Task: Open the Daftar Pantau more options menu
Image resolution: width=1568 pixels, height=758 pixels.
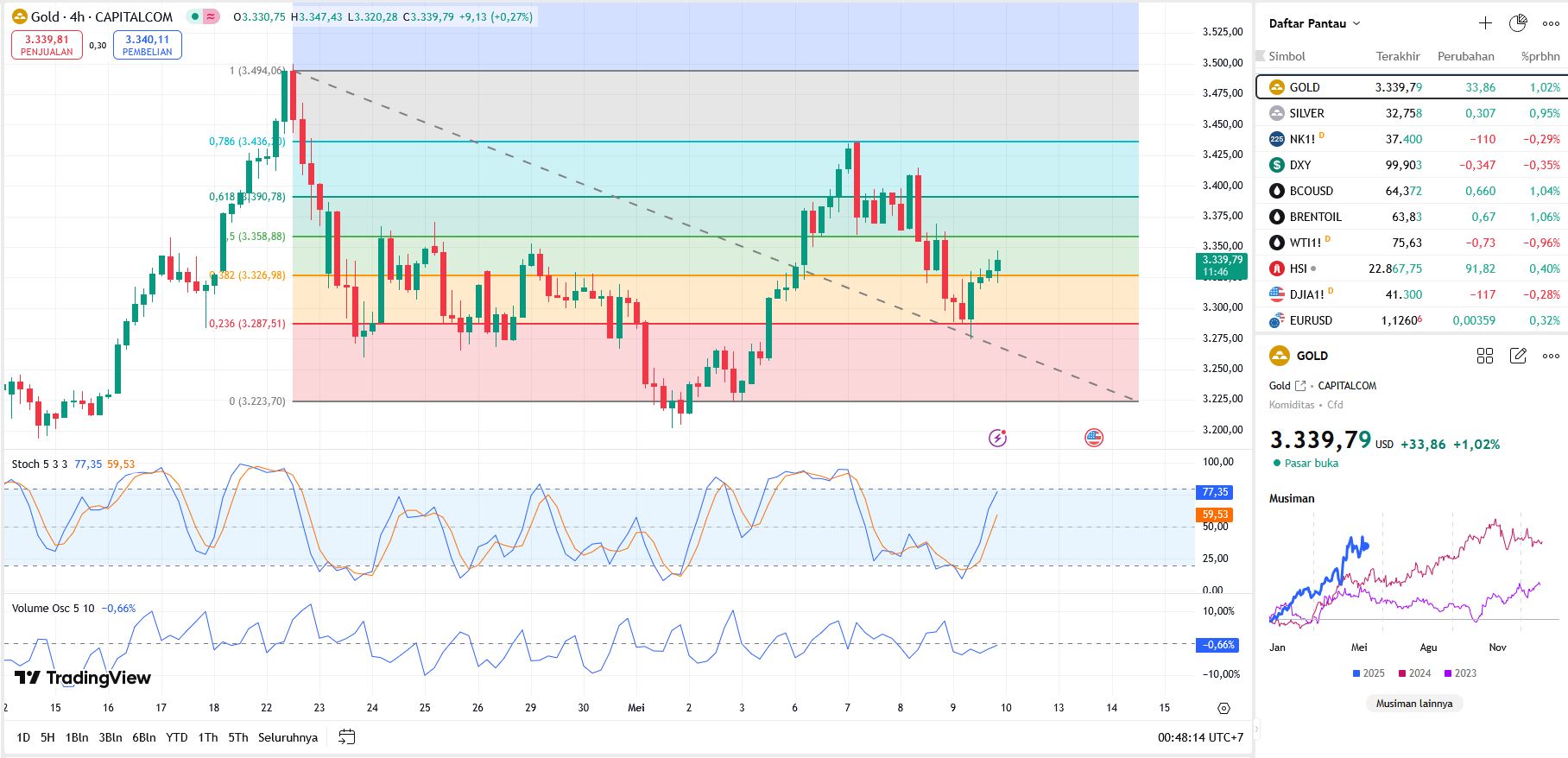Action: click(1551, 23)
